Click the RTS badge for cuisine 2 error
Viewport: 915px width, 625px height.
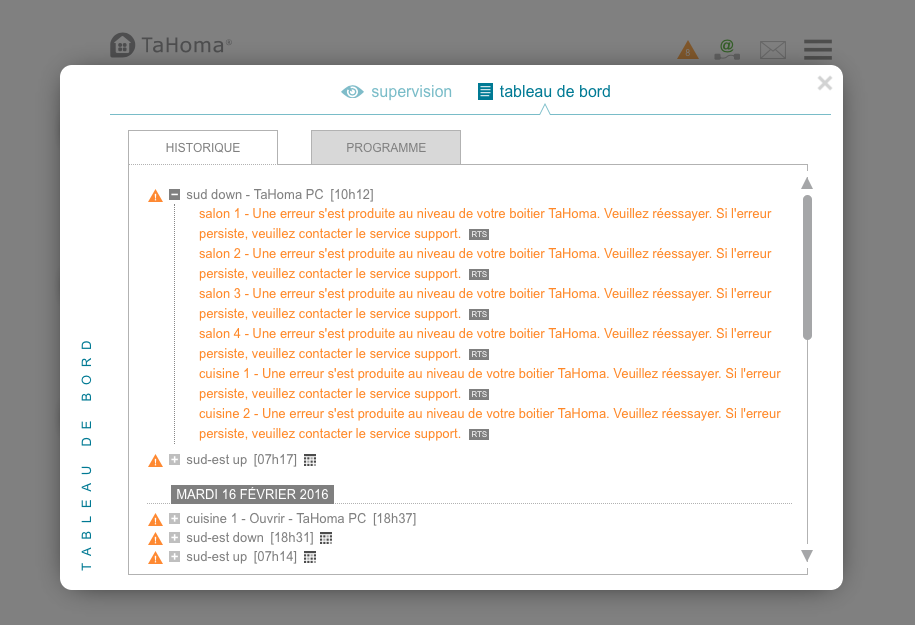479,434
